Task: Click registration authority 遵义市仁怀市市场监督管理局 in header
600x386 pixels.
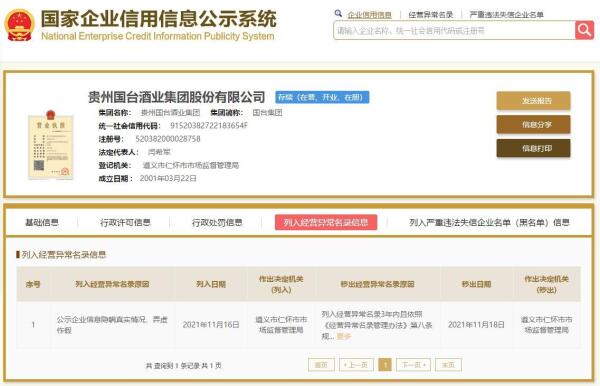Action: (191, 165)
